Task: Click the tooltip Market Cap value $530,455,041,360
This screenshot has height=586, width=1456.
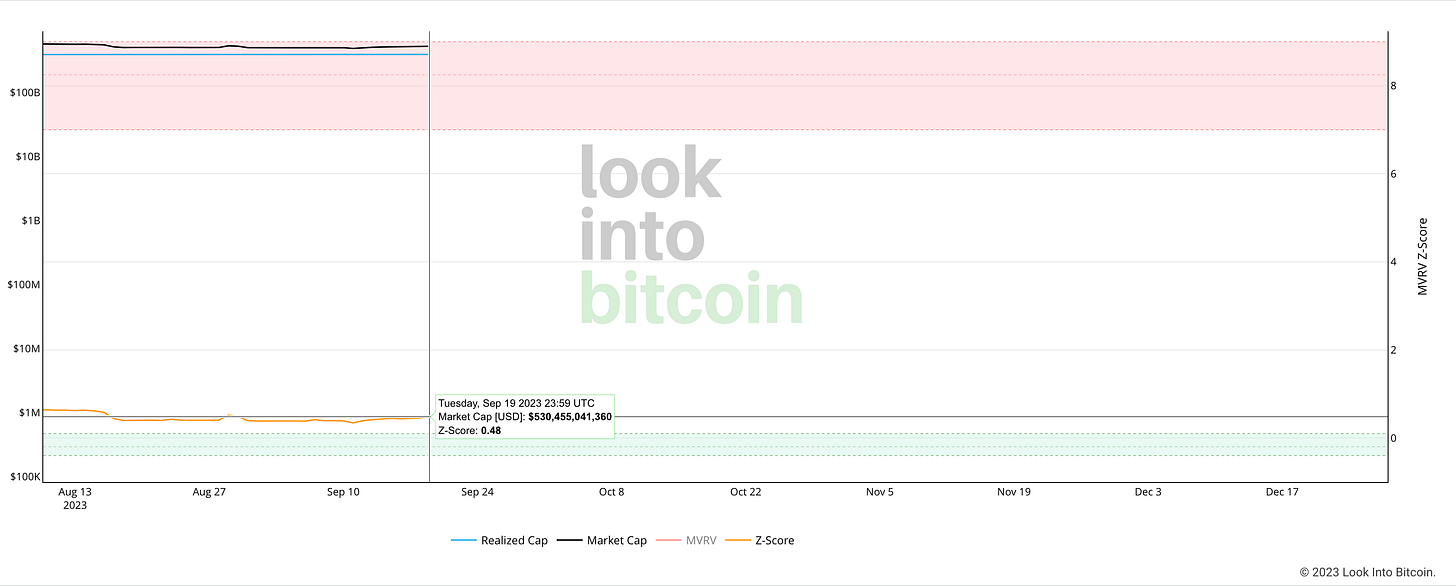Action: click(x=570, y=416)
